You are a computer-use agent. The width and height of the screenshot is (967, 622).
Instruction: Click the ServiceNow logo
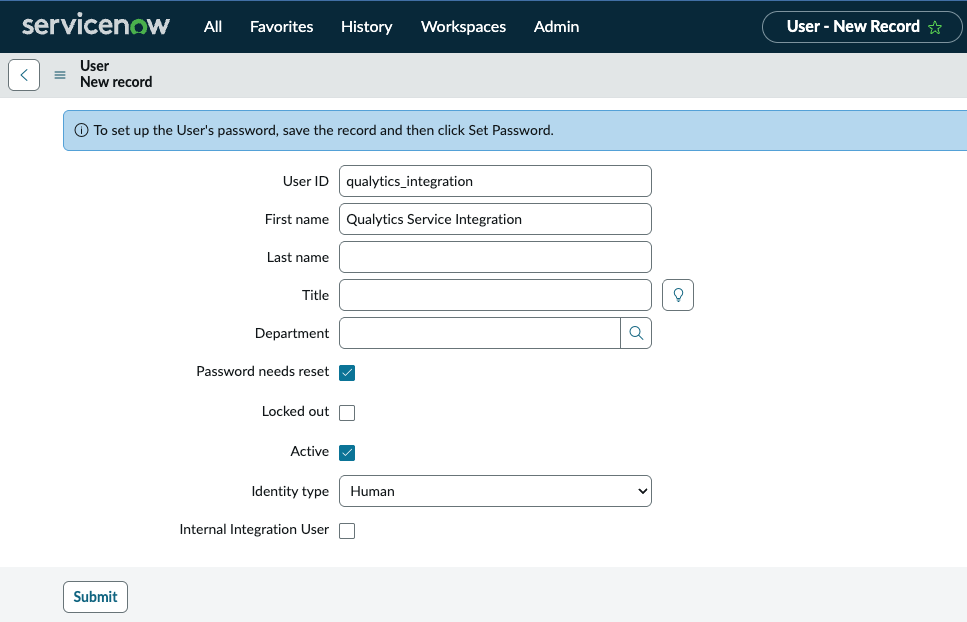coord(95,26)
